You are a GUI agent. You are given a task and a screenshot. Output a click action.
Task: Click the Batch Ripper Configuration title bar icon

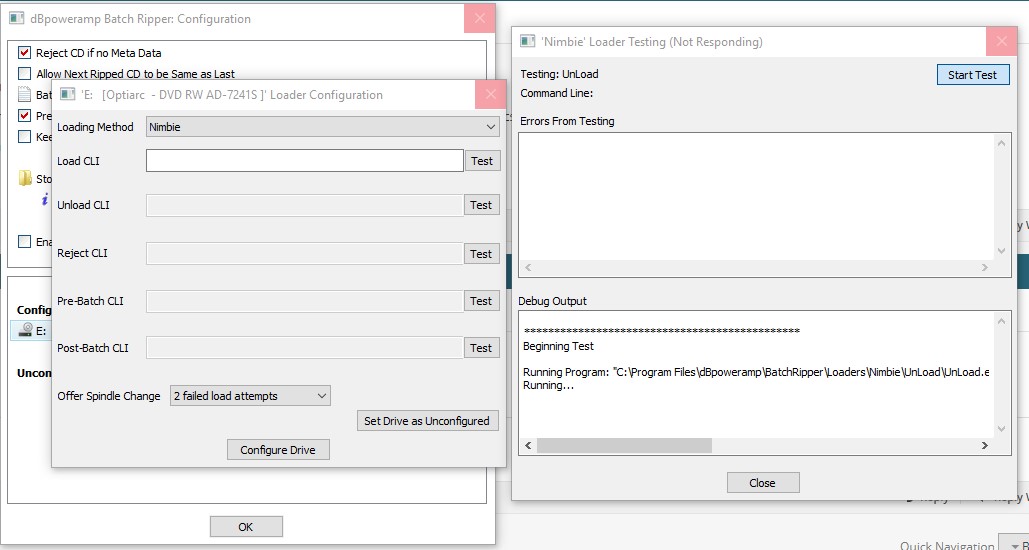[17, 18]
